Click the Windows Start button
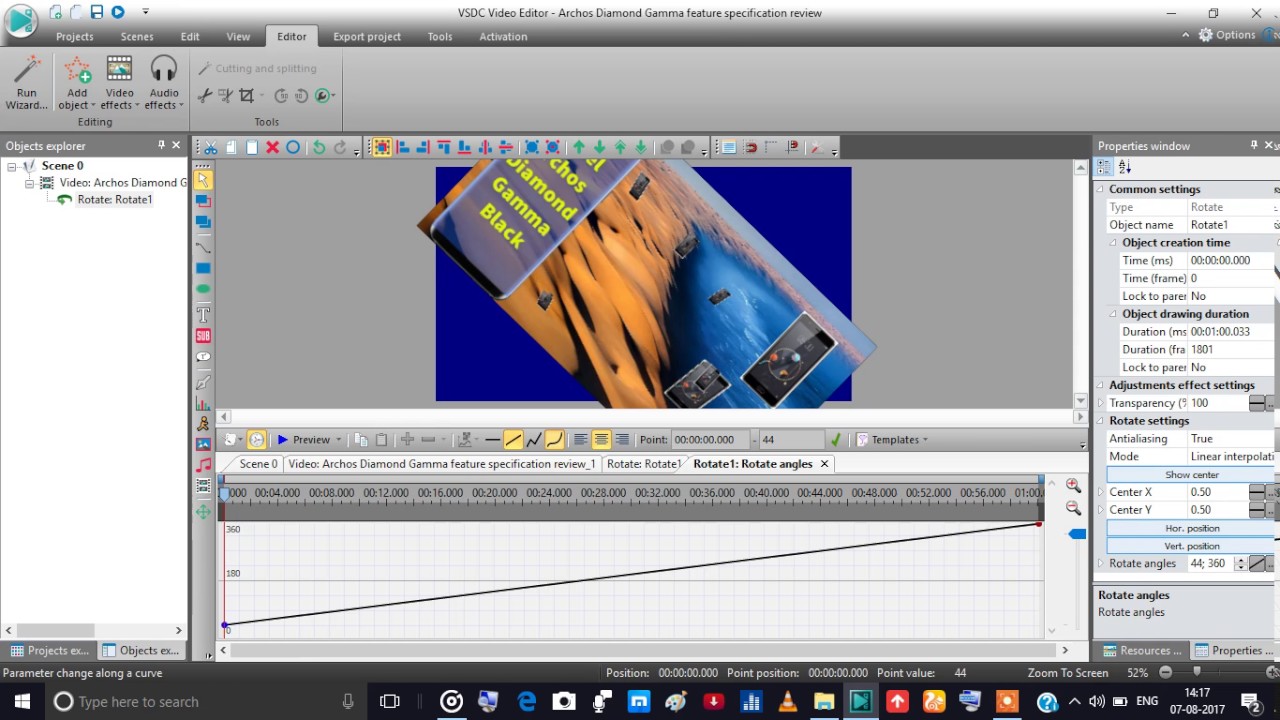 pyautogui.click(x=22, y=702)
